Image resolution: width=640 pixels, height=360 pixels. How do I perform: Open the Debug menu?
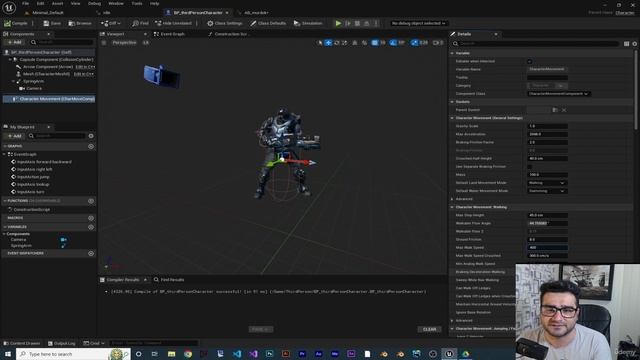pos(94,3)
